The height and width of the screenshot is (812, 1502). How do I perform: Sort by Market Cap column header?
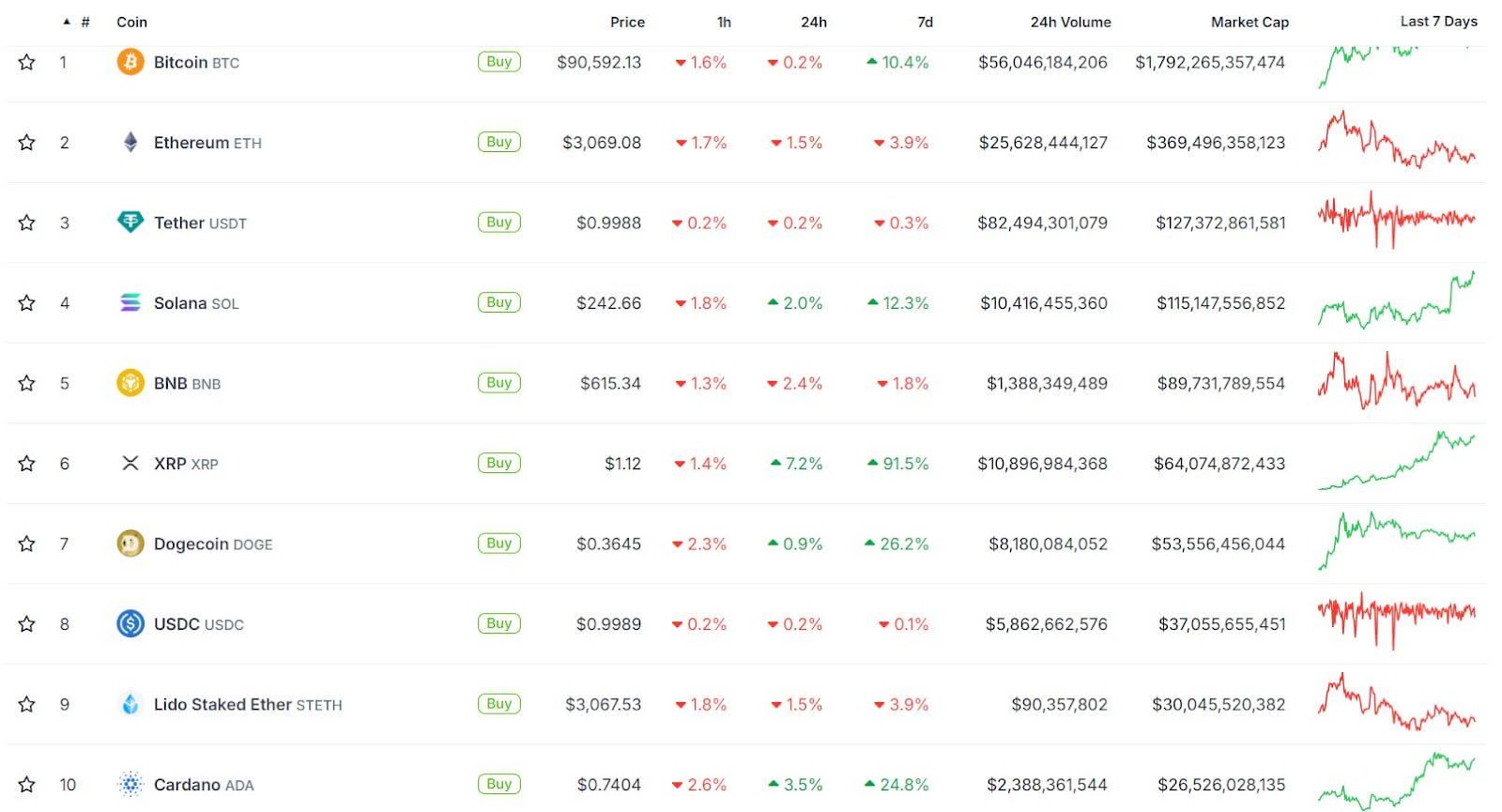(1249, 22)
